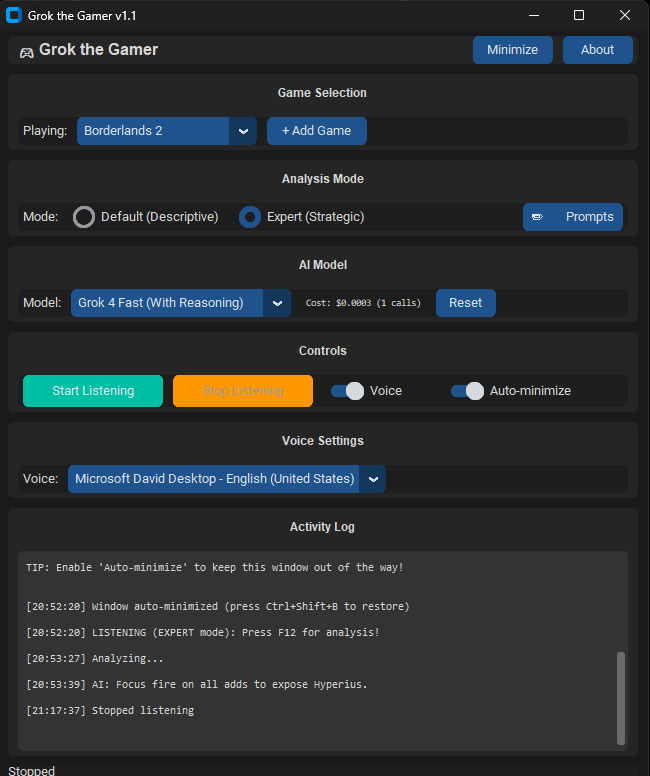Click the Grok the Gamer title bar app icon
The height and width of the screenshot is (776, 650).
[x=14, y=15]
